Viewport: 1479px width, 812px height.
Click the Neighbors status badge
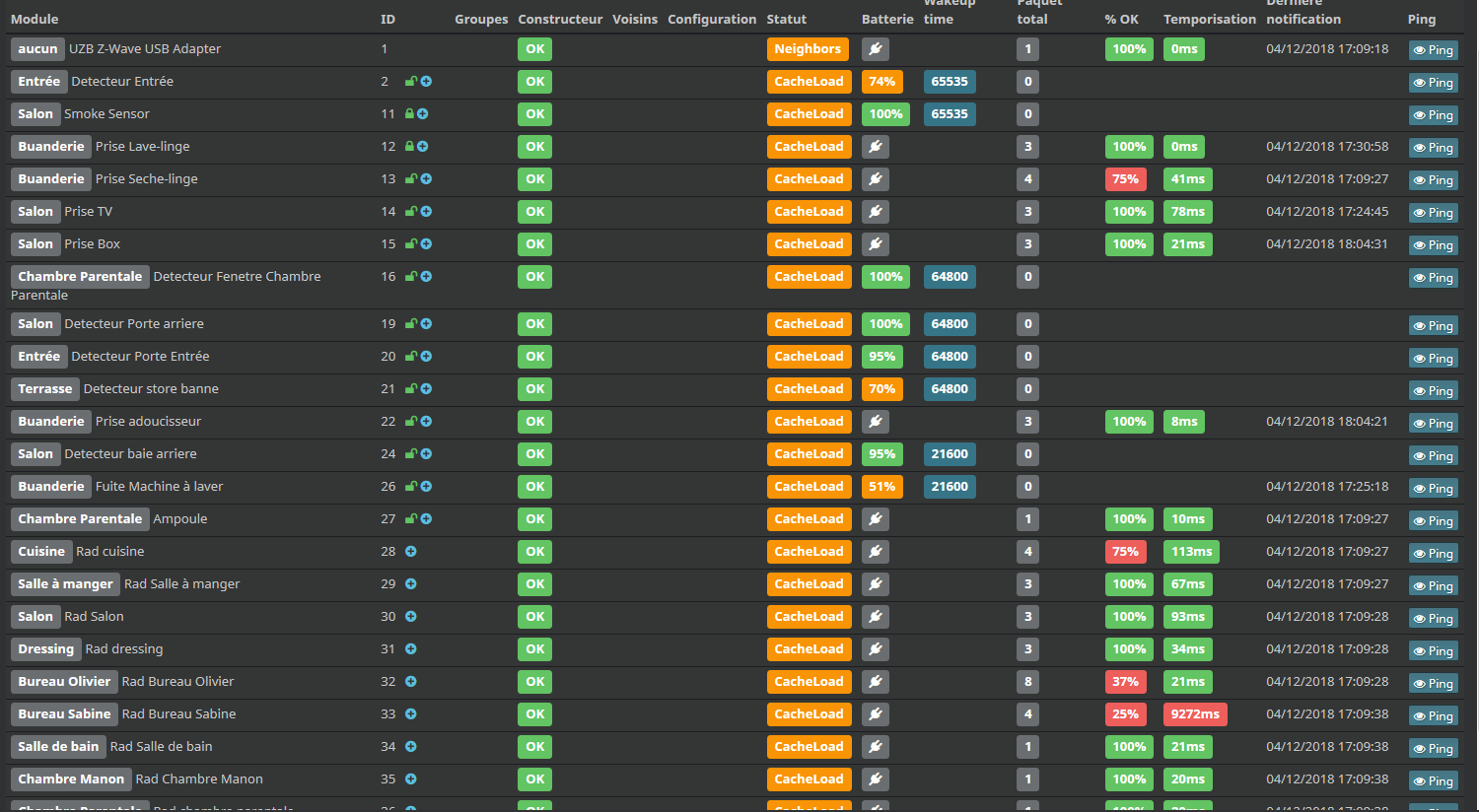tap(808, 49)
